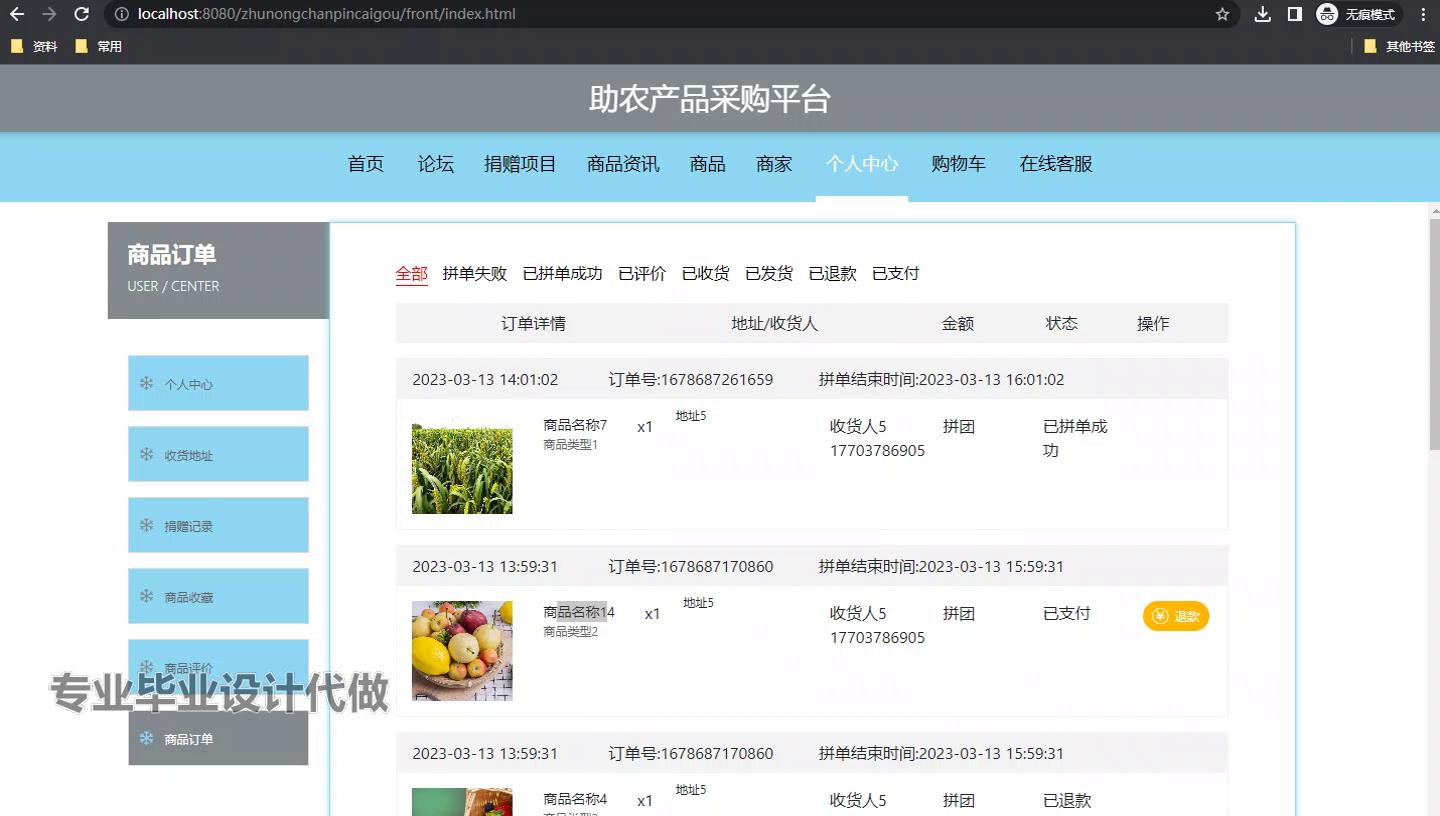Click the yen icon on 退款 button
This screenshot has width=1440, height=816.
click(x=1160, y=616)
